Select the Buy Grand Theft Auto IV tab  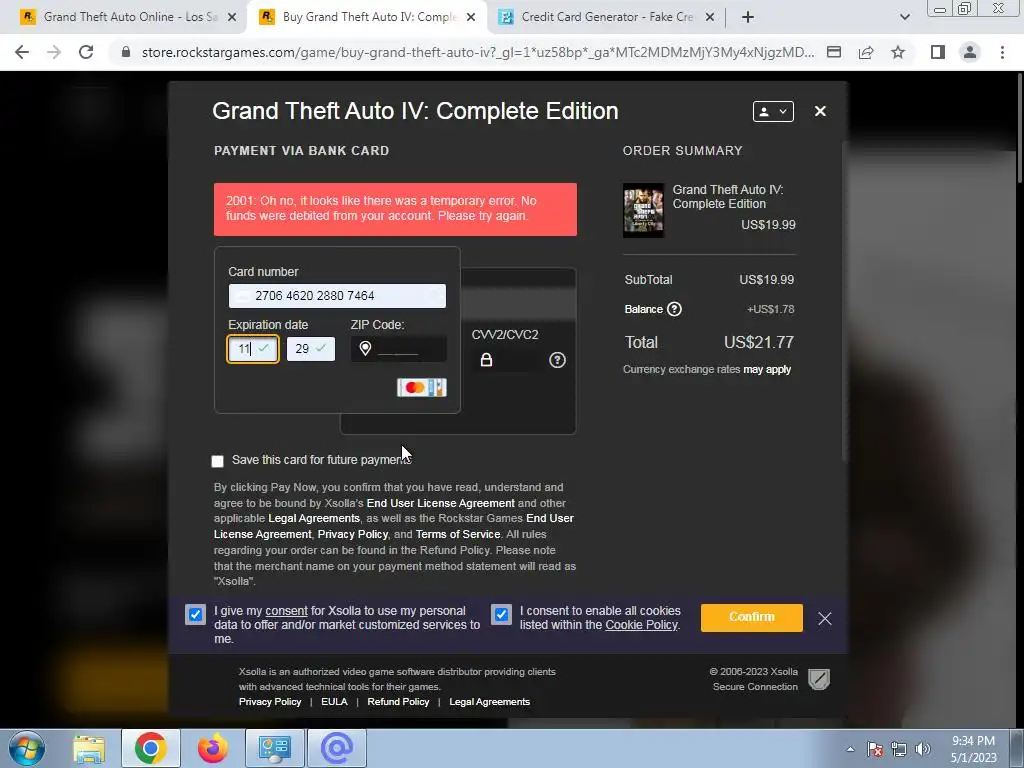click(368, 17)
